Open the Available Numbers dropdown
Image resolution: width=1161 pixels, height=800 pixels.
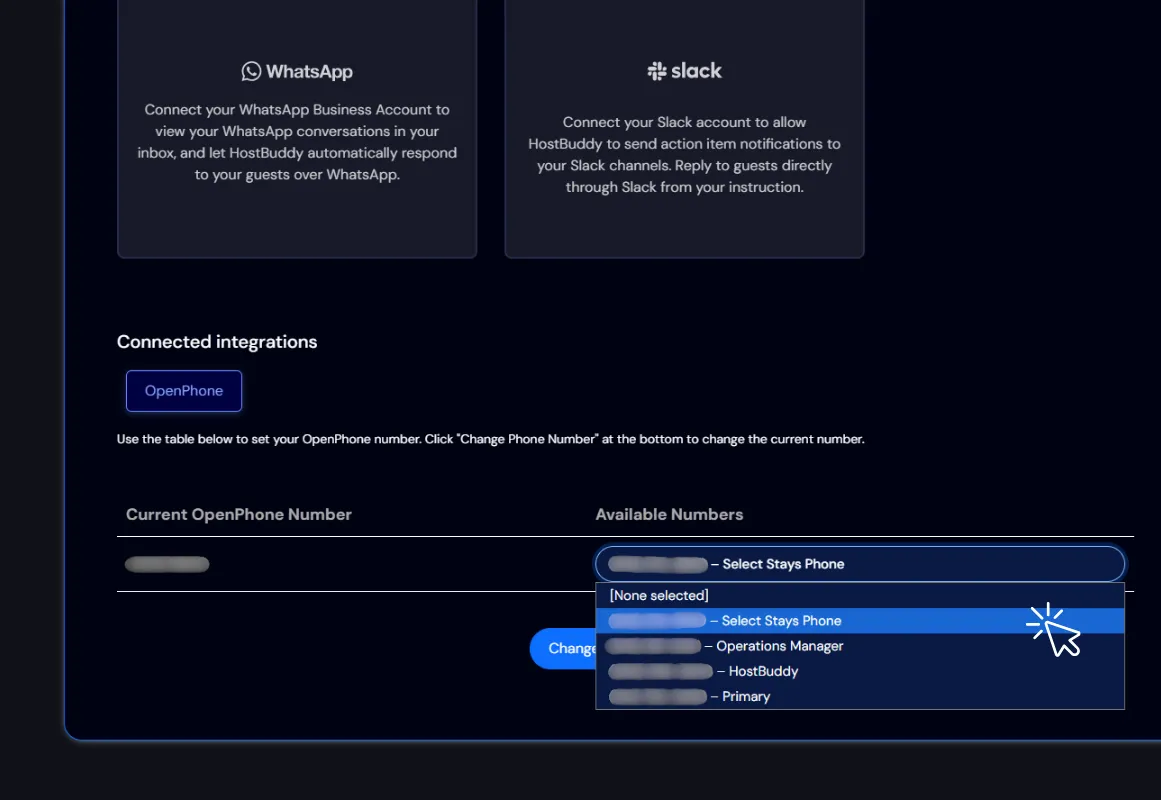pos(860,564)
